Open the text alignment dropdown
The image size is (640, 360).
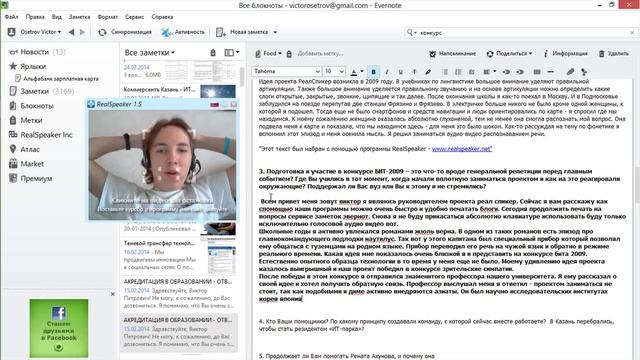tap(489, 72)
